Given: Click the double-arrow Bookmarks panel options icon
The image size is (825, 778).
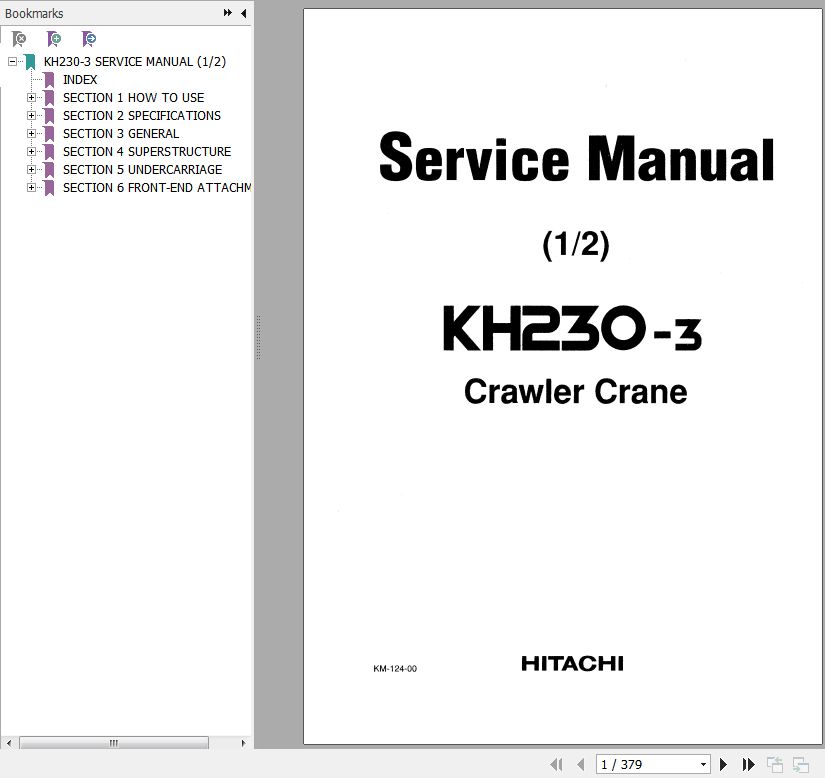Looking at the screenshot, I should click(228, 13).
